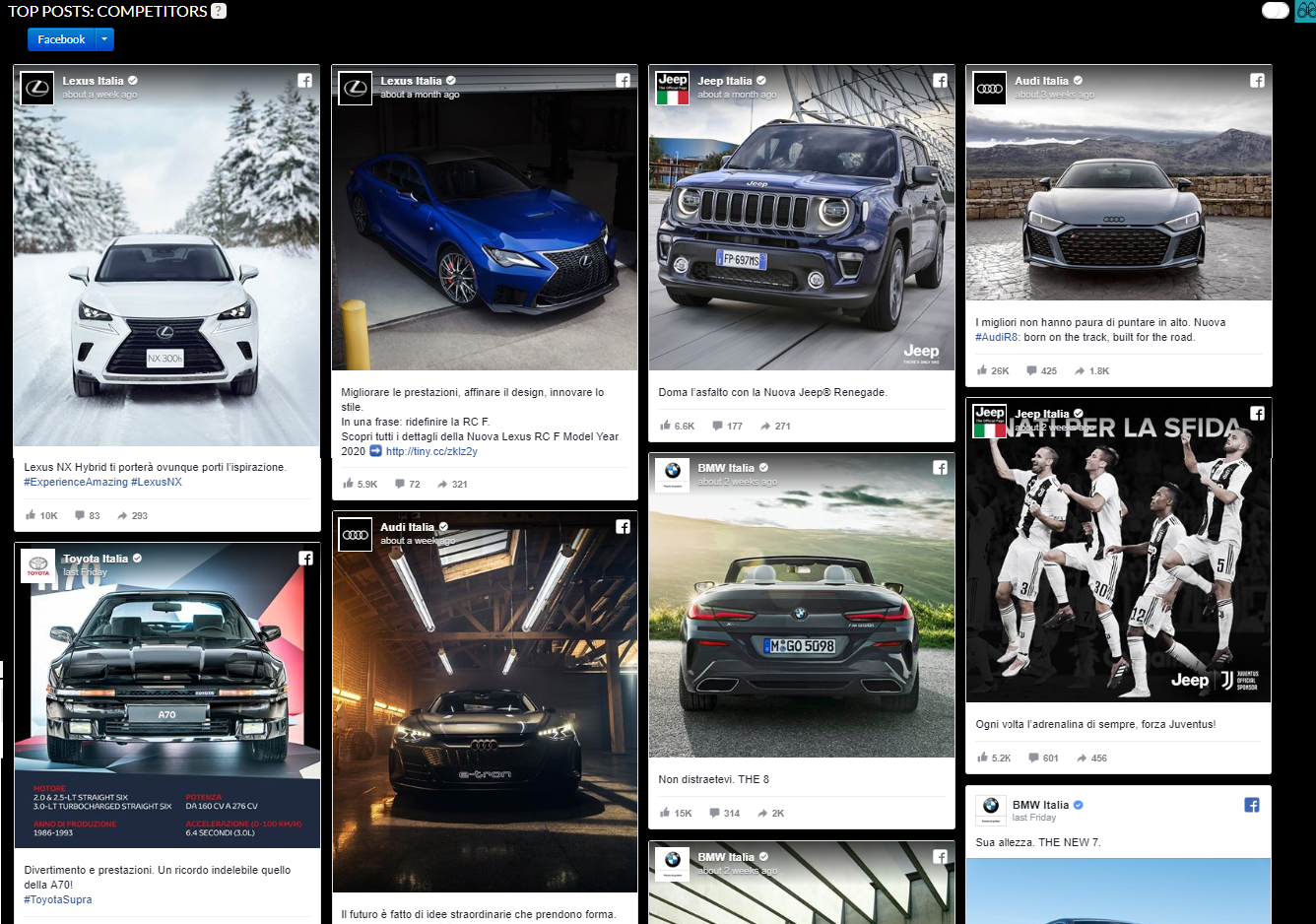The height and width of the screenshot is (924, 1316).
Task: Open Audi Italia name on R8 post
Action: point(1041,81)
